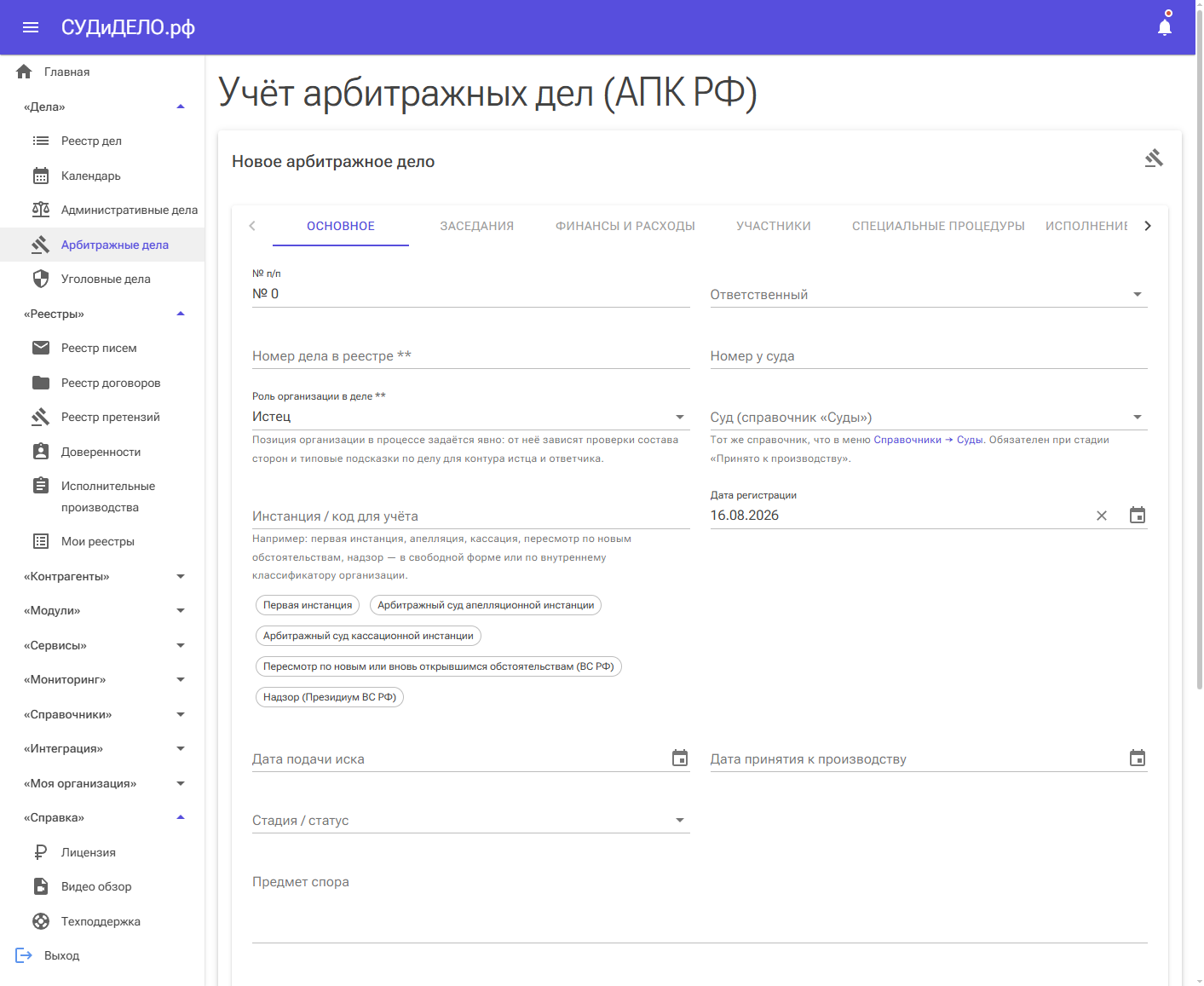Screen dimensions: 1204x986
Task: Open Арбитражные дела in sidebar
Action: (x=102, y=245)
